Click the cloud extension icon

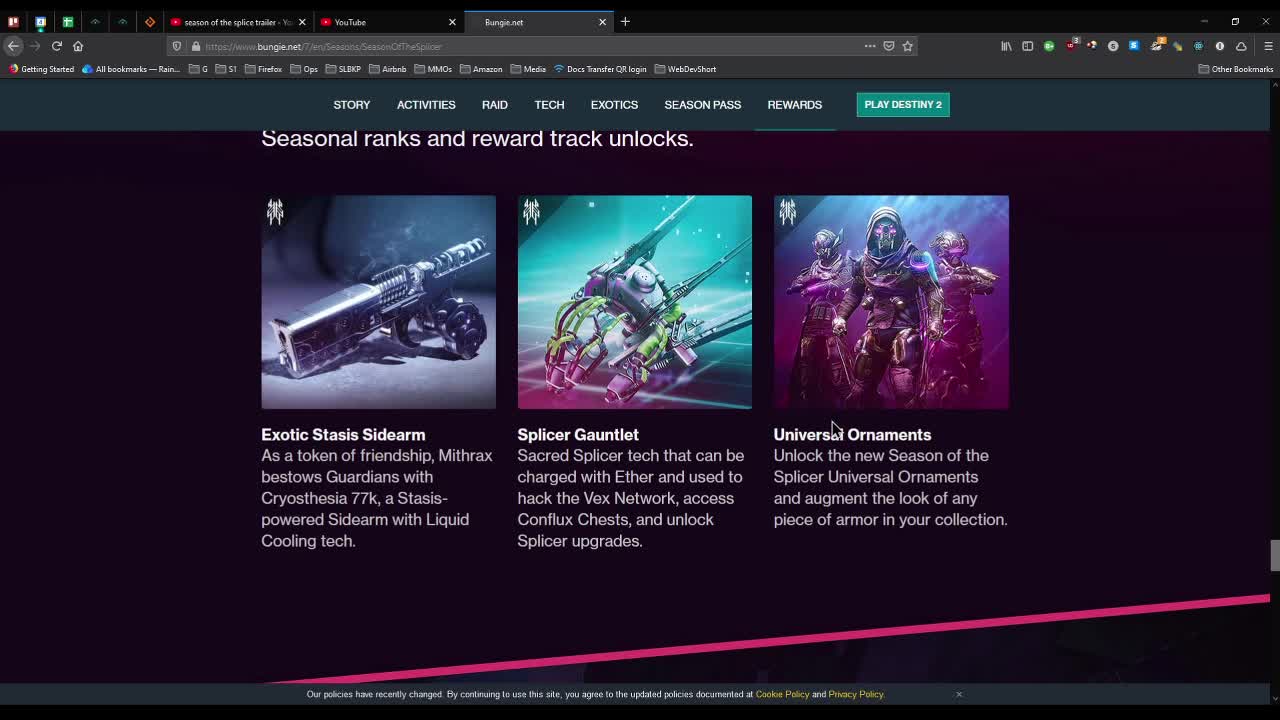click(1241, 46)
